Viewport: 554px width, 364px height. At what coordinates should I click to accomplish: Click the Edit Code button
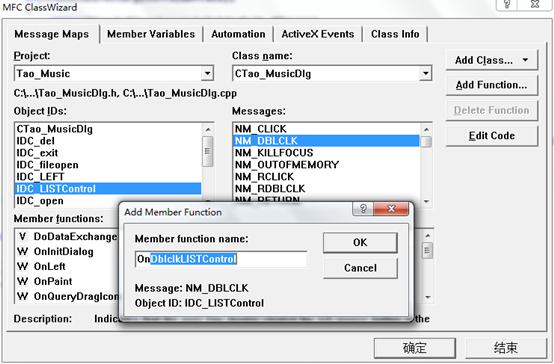point(491,136)
